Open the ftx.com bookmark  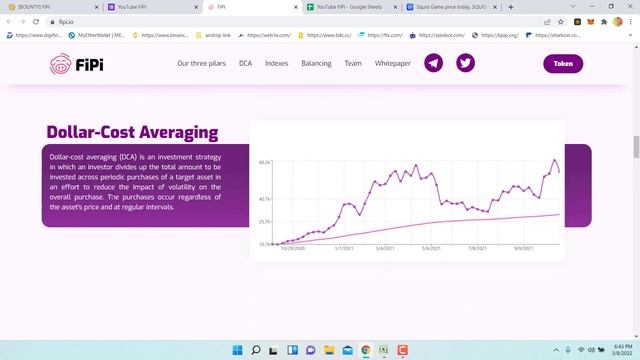(x=380, y=36)
